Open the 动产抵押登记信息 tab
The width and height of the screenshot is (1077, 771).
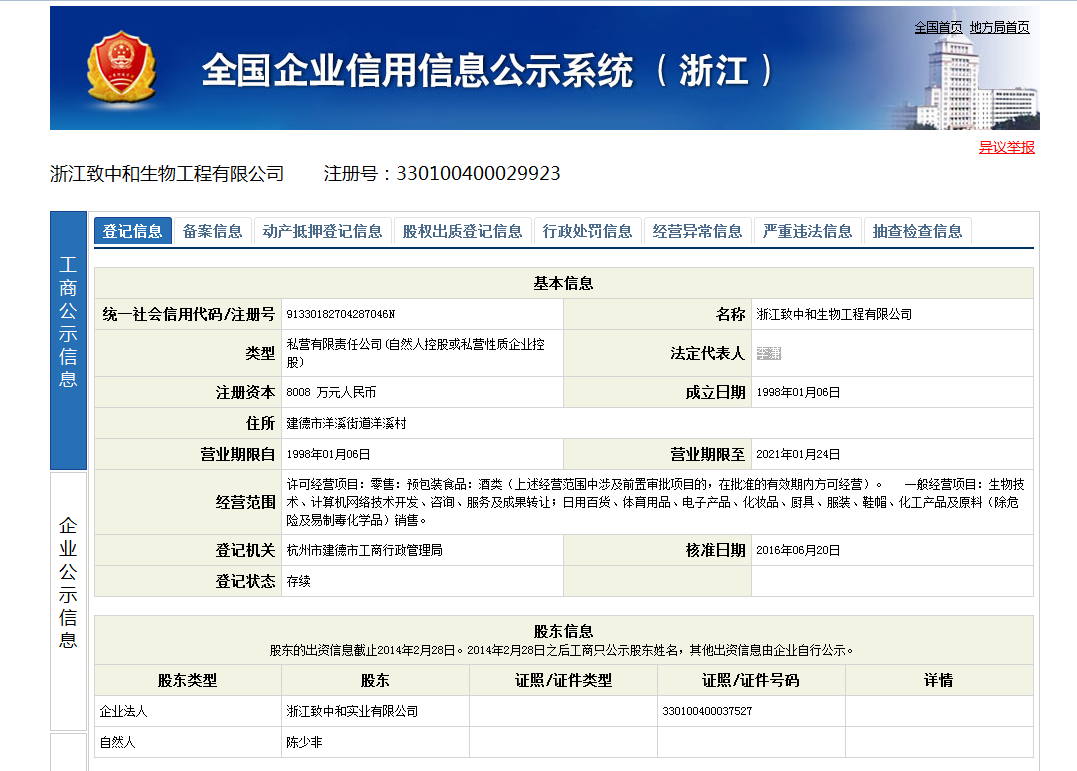tap(322, 231)
